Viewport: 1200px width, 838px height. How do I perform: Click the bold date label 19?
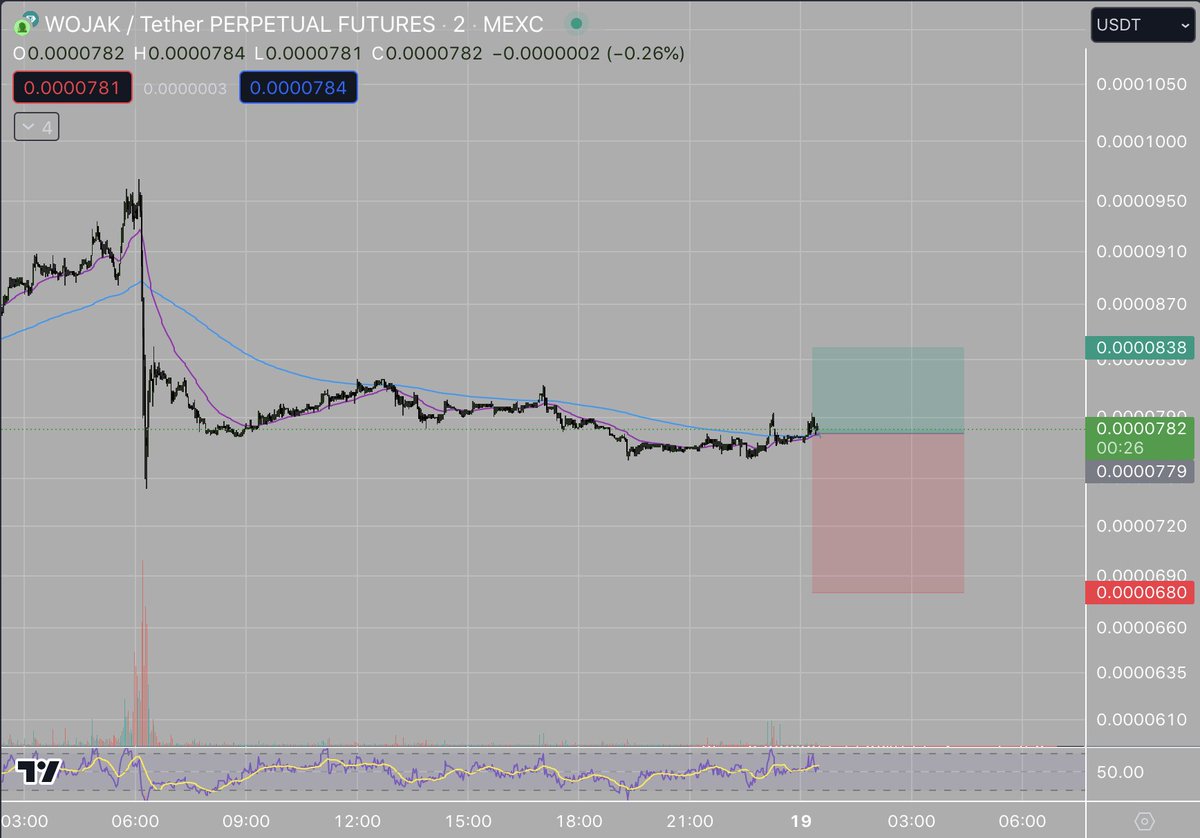(800, 820)
